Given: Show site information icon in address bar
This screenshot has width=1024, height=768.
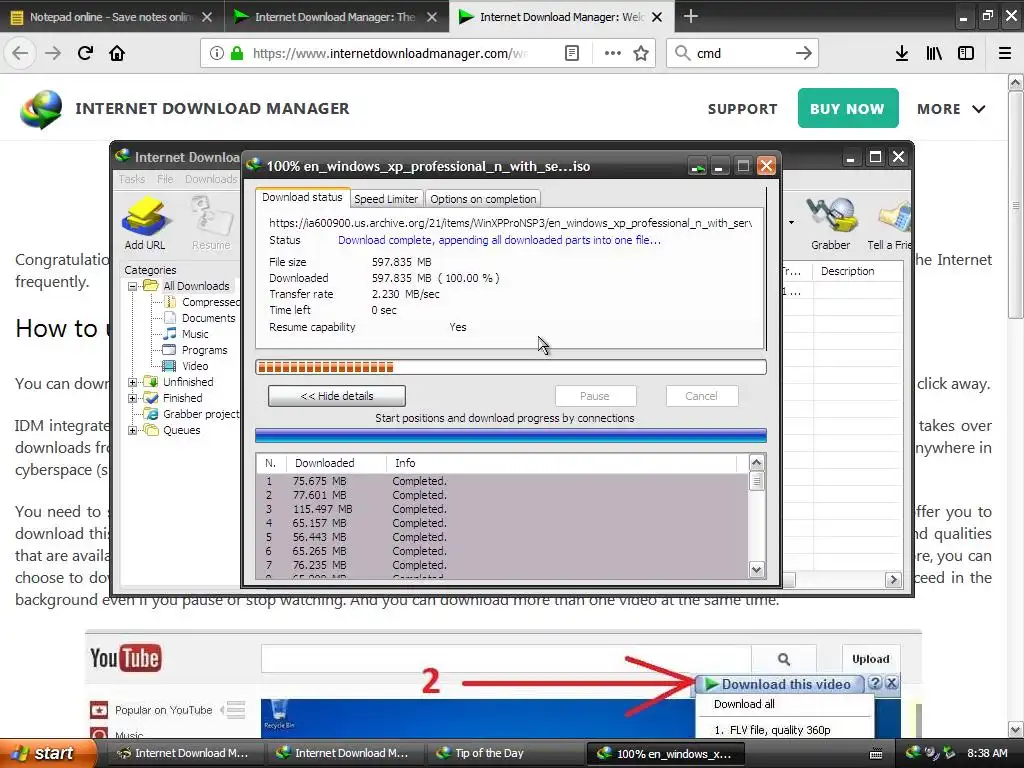Looking at the screenshot, I should [x=217, y=53].
